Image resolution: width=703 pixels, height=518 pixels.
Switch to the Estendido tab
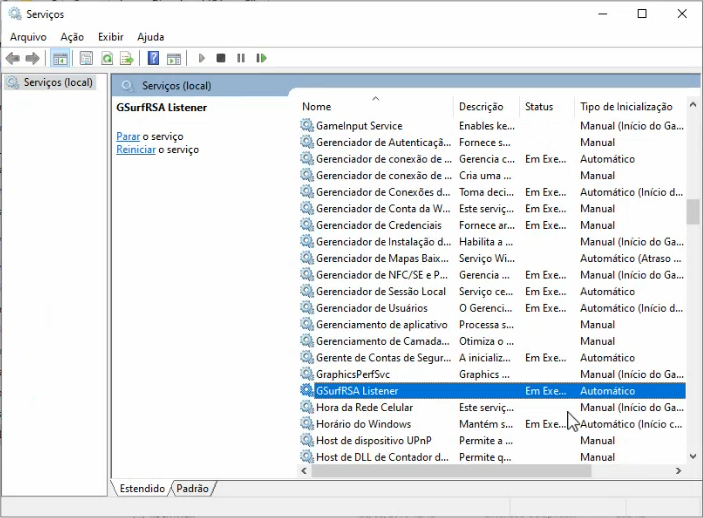click(142, 488)
